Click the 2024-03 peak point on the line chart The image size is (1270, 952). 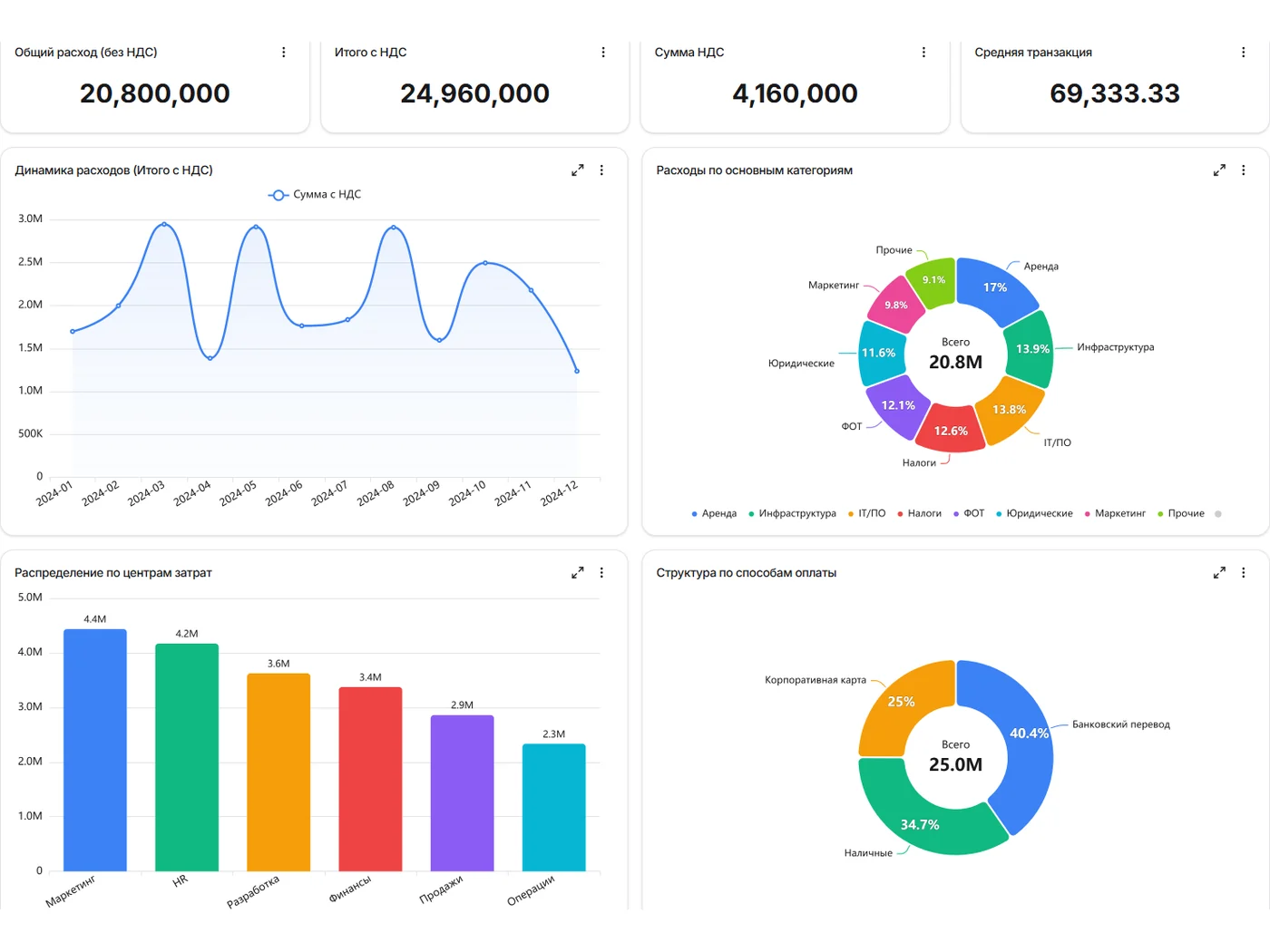(x=164, y=224)
